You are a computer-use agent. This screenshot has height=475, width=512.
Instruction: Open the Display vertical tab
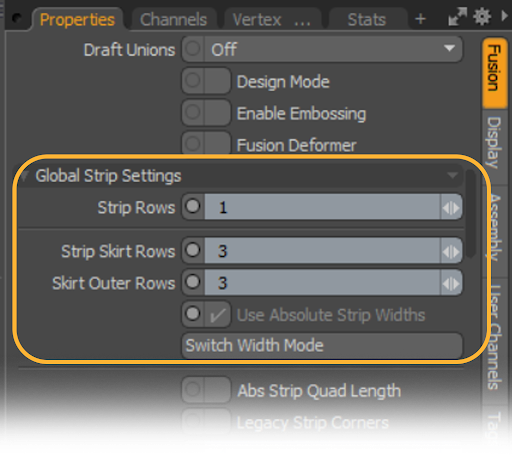494,143
